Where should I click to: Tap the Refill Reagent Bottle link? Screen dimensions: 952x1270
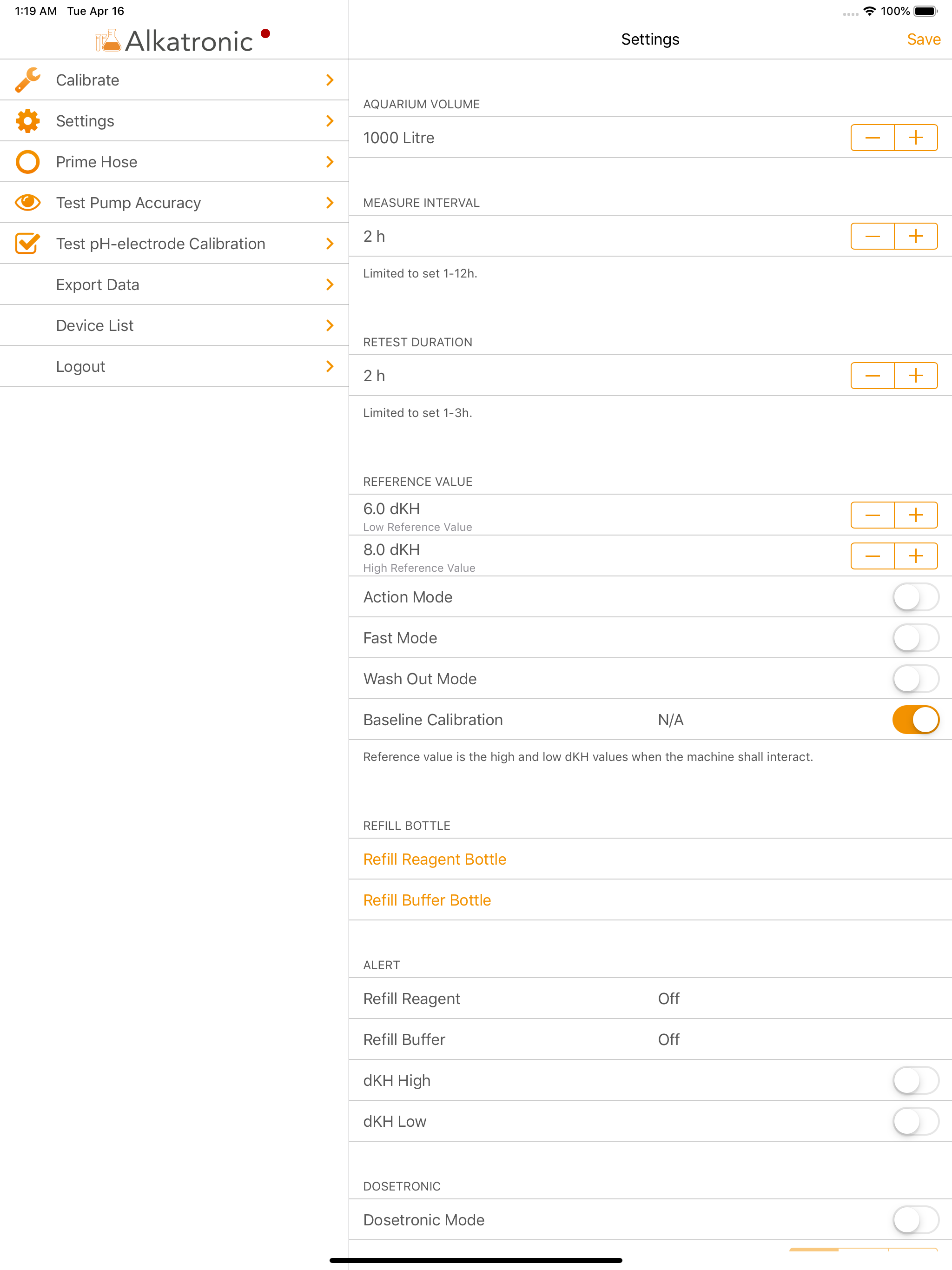[435, 859]
